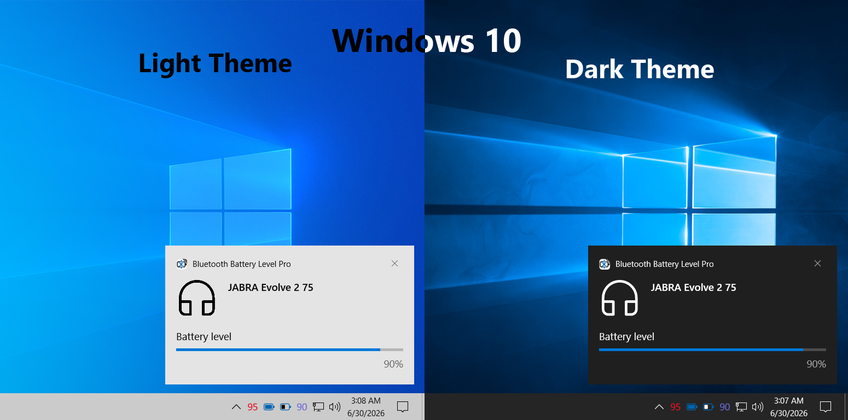The height and width of the screenshot is (420, 848).
Task: Click the headphones icon in the light notification
Action: [x=197, y=298]
